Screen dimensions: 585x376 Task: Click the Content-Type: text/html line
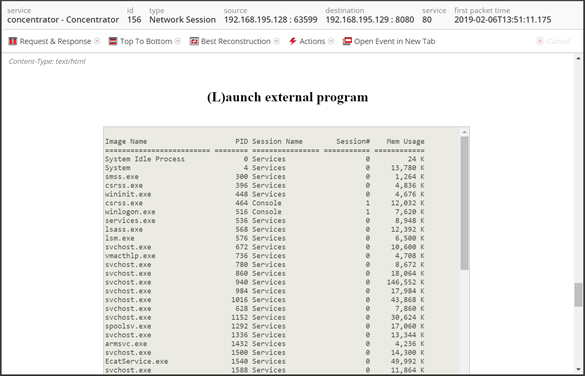tap(47, 62)
